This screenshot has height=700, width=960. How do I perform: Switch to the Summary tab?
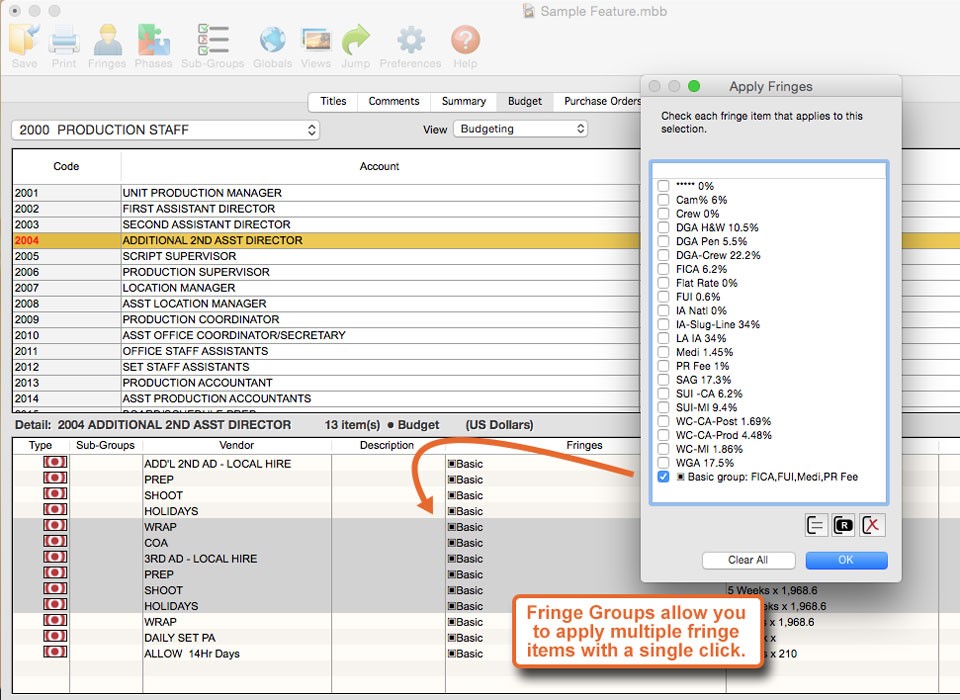coord(463,101)
